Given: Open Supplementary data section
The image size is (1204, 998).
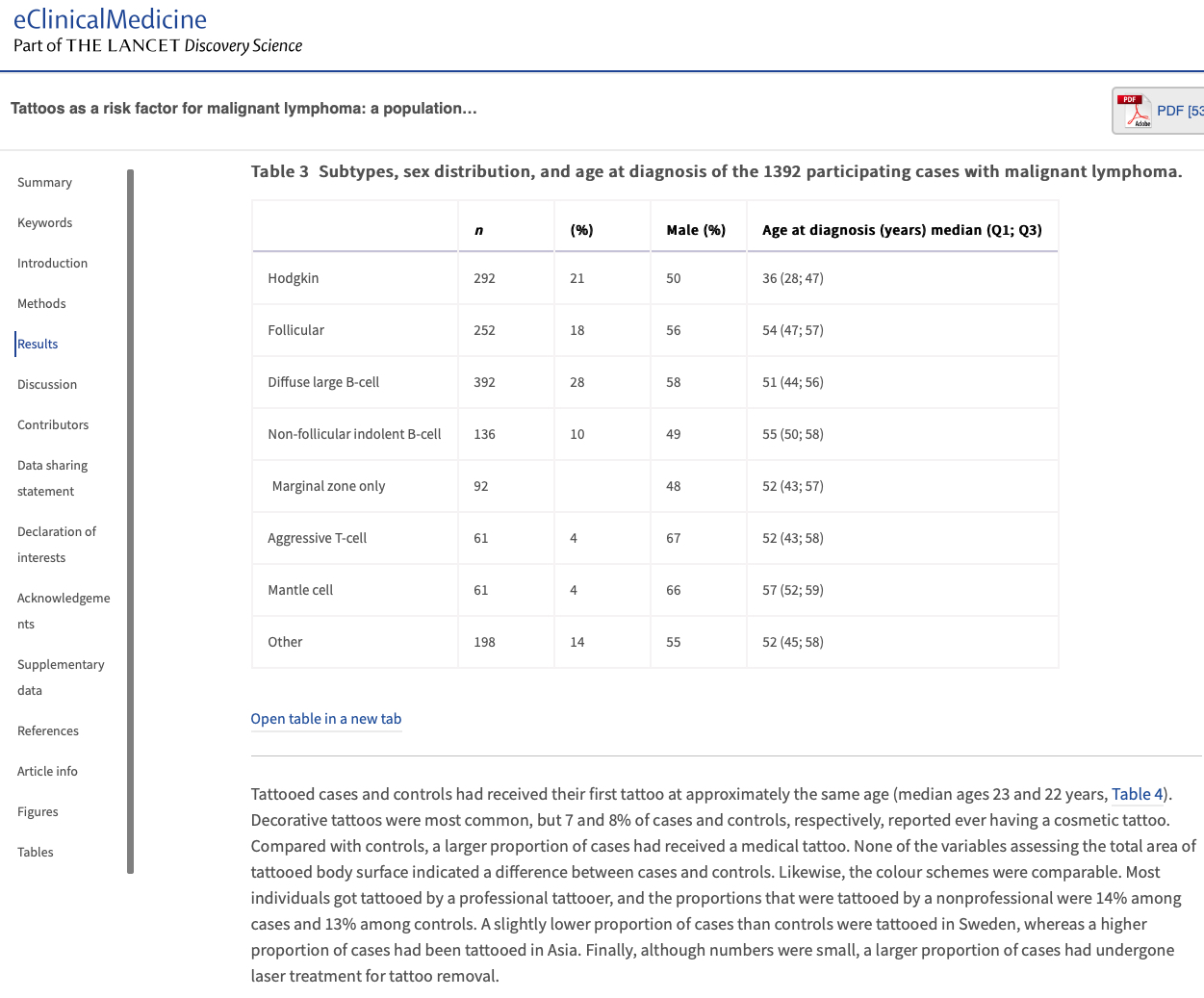Looking at the screenshot, I should pyautogui.click(x=61, y=677).
